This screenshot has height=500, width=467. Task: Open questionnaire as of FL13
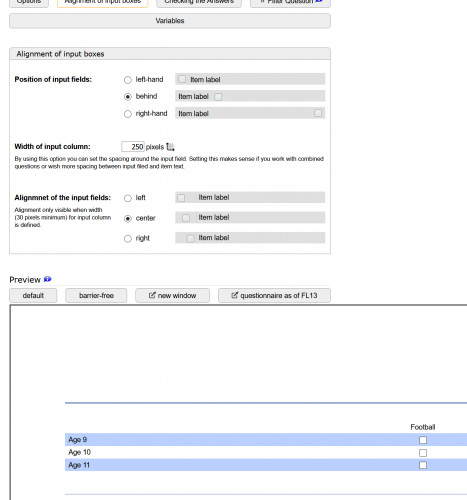tap(274, 295)
